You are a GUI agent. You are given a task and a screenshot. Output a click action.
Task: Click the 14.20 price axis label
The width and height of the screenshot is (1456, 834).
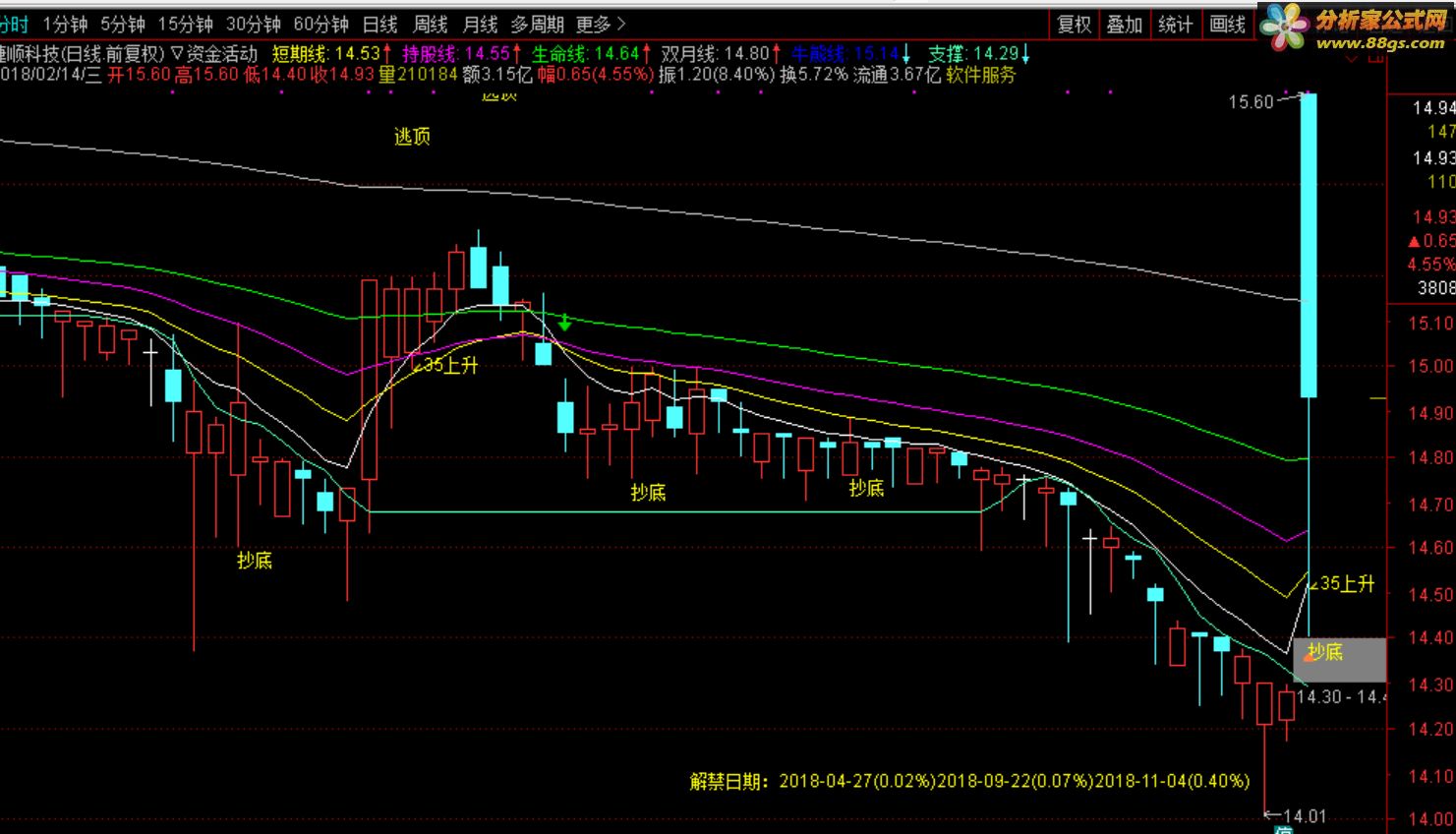pyautogui.click(x=1432, y=729)
